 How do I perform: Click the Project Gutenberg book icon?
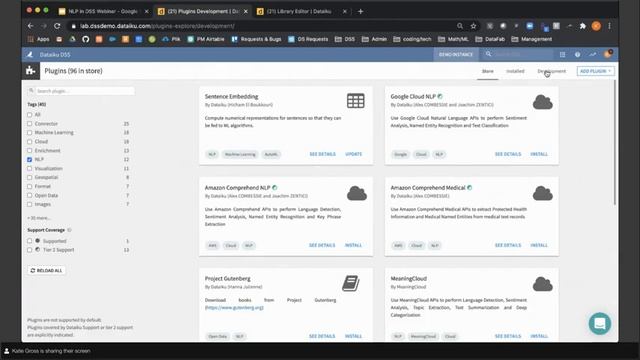click(x=351, y=283)
